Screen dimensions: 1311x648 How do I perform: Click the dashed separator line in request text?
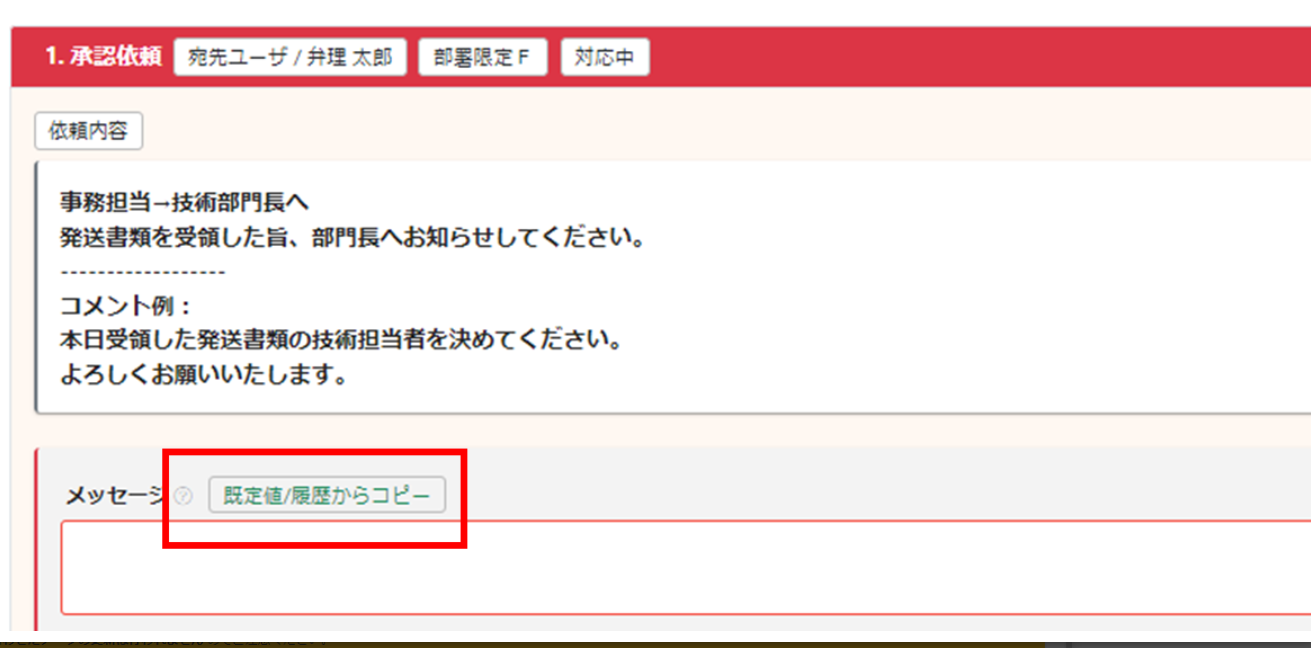click(143, 272)
